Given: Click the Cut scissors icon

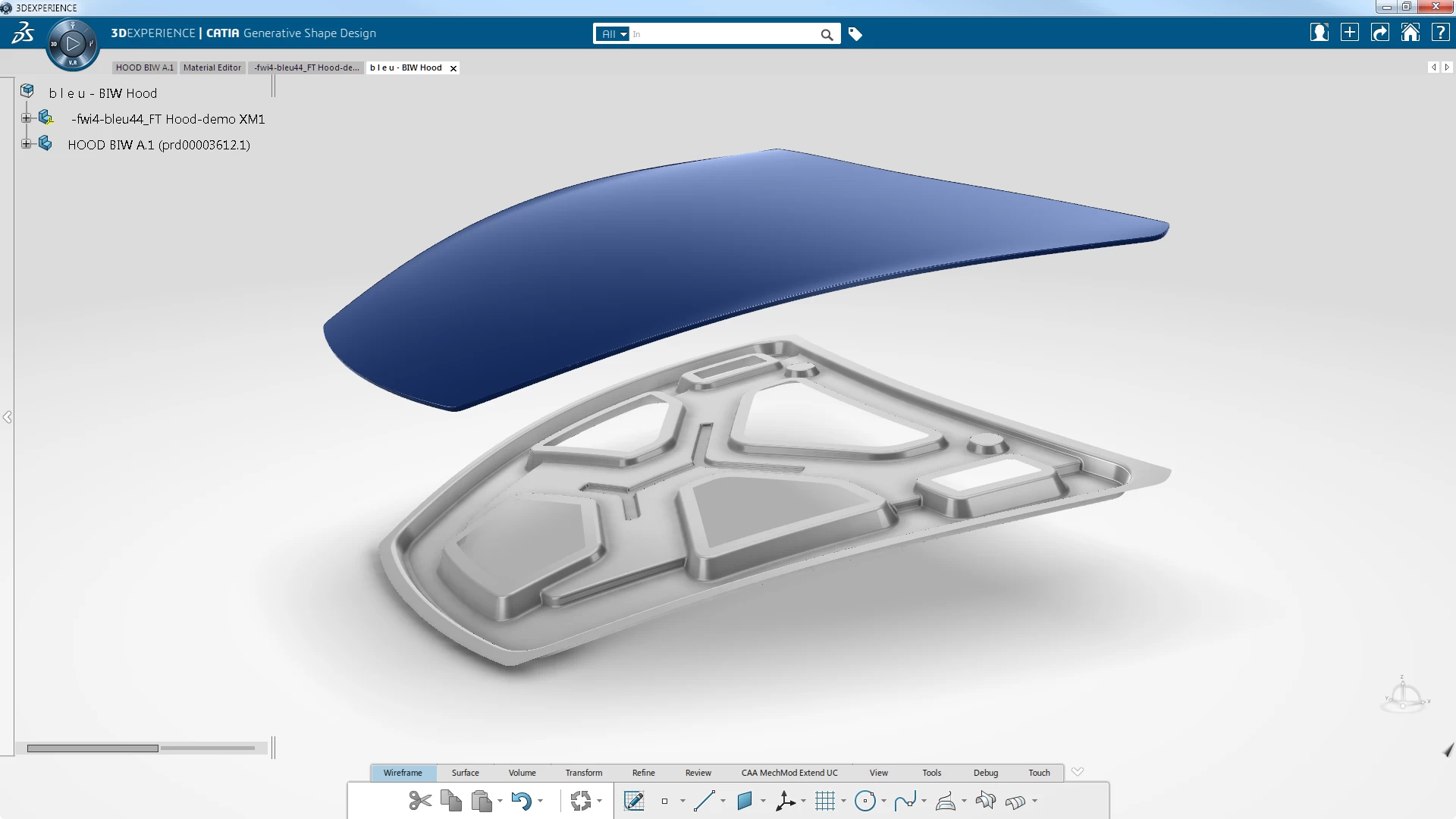Looking at the screenshot, I should click(419, 801).
